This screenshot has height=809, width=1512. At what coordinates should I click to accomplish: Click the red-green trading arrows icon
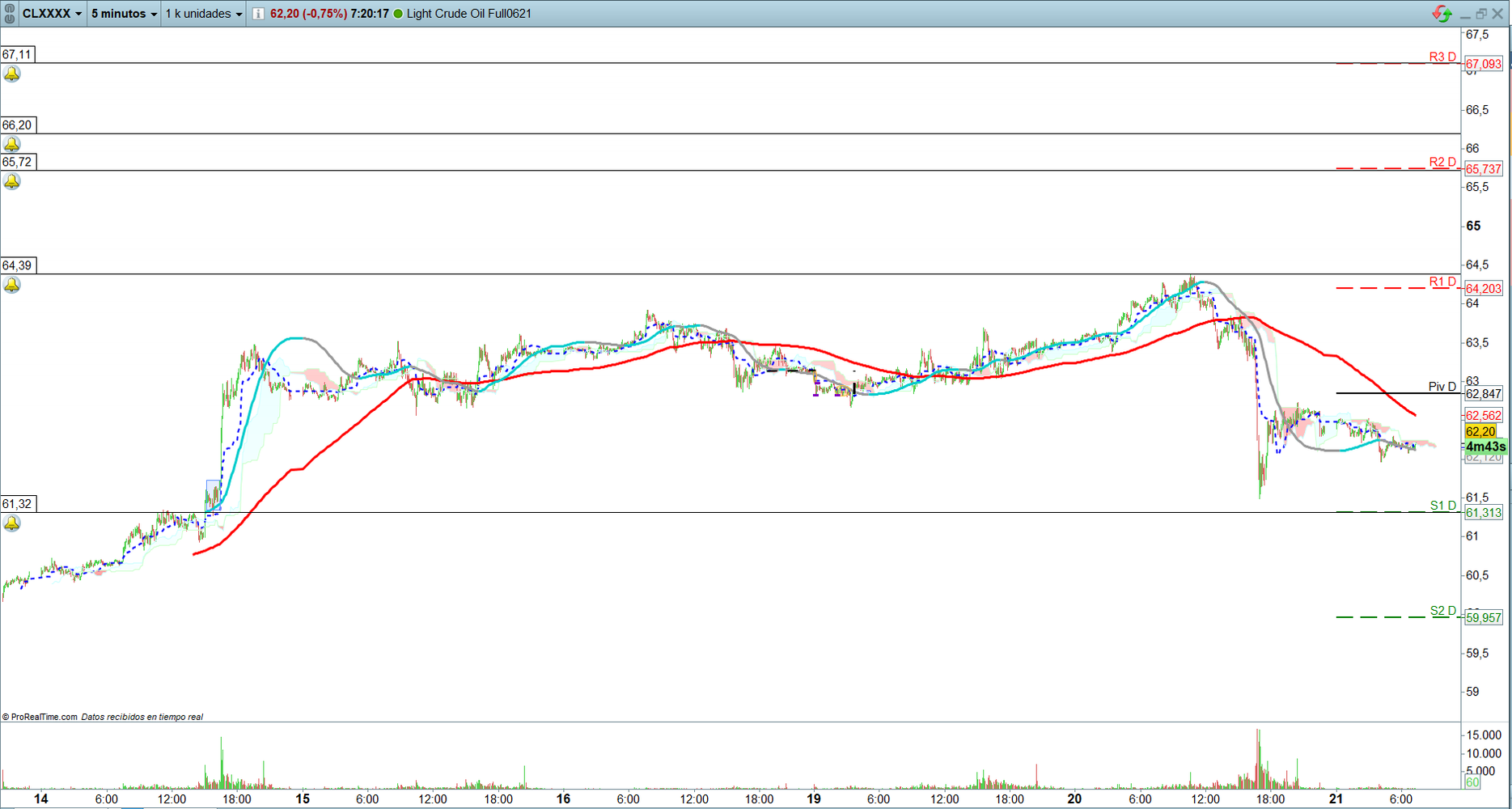(x=1442, y=14)
